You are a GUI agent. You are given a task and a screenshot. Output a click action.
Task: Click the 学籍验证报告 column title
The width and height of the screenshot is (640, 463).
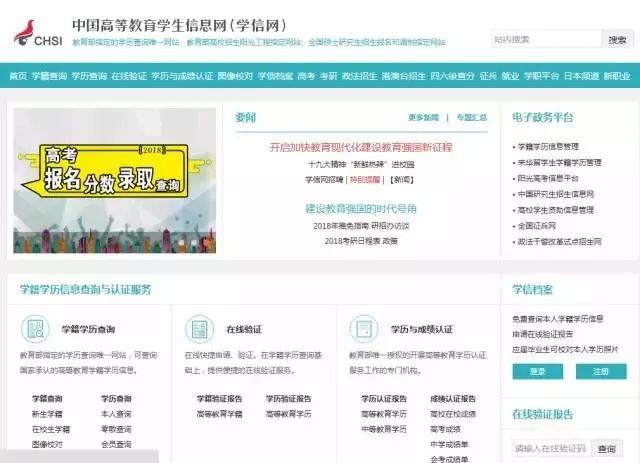pyautogui.click(x=219, y=398)
